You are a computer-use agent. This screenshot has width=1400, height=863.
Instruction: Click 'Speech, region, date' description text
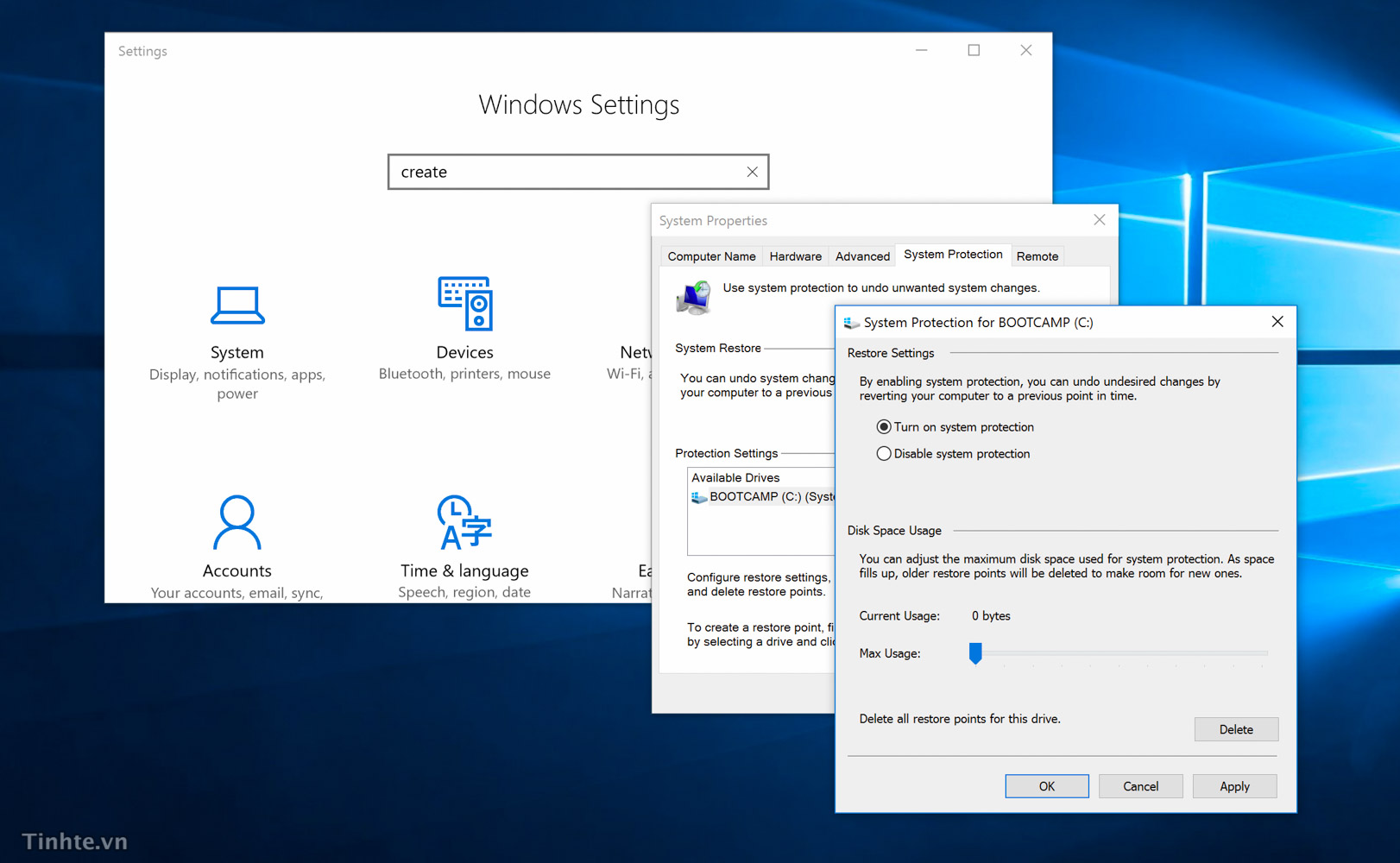click(464, 592)
